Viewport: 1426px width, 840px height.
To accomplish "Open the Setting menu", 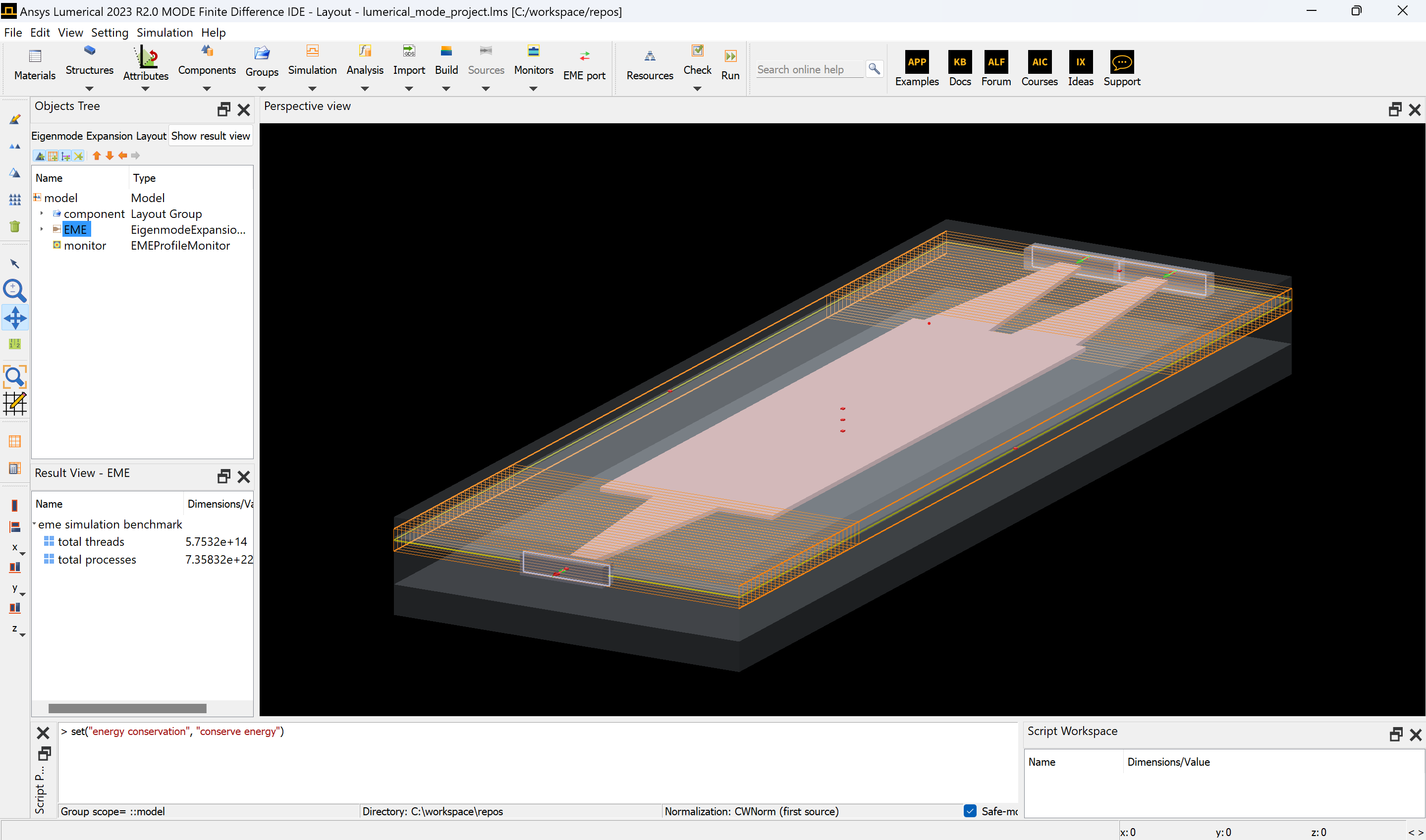I will [110, 32].
